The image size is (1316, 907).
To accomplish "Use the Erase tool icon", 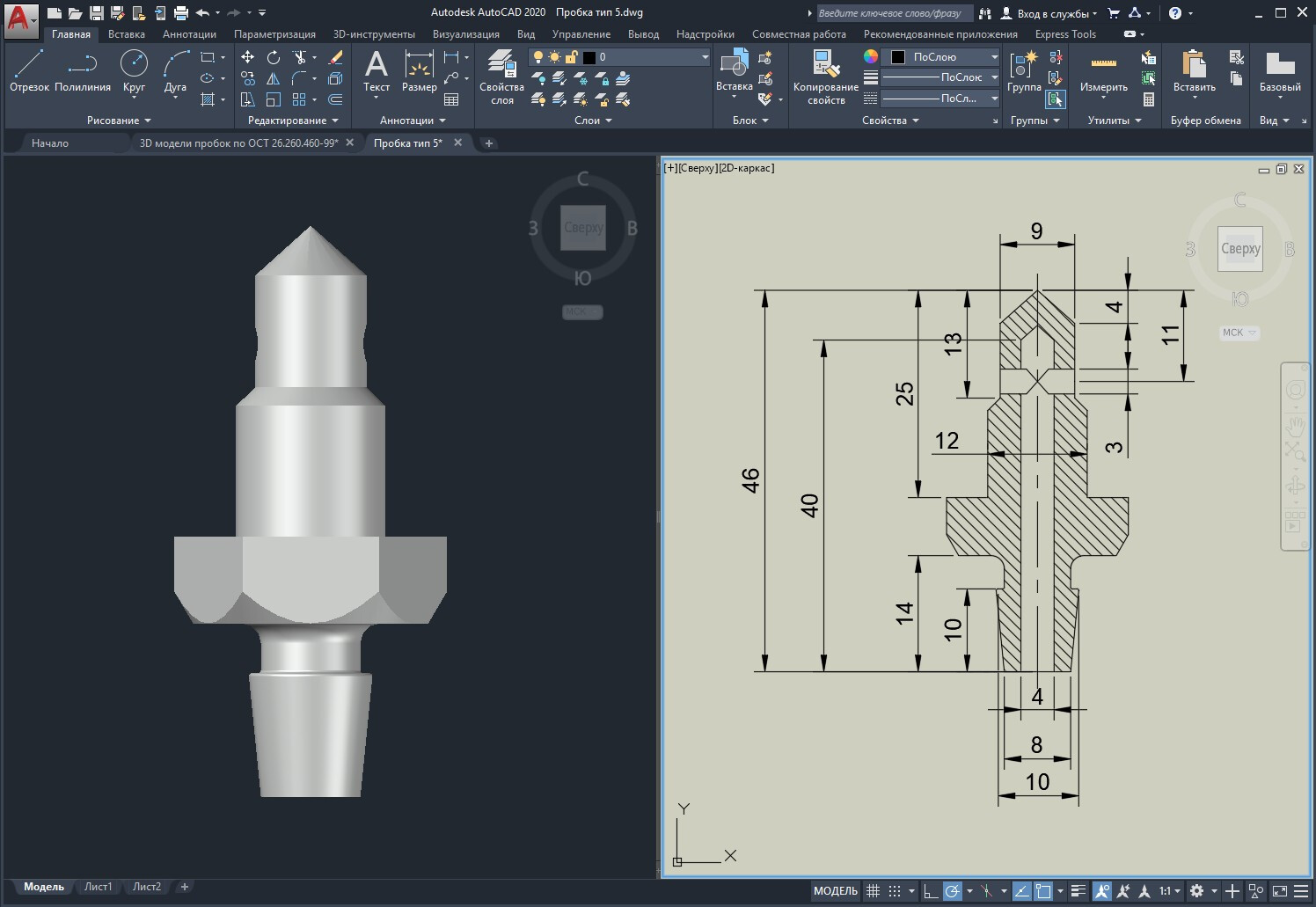I will [x=335, y=57].
